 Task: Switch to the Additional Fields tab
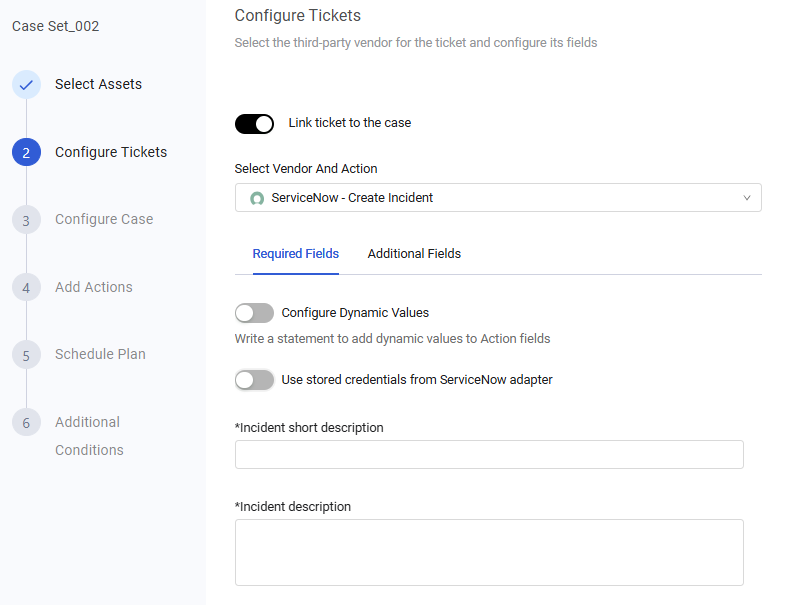coord(414,254)
